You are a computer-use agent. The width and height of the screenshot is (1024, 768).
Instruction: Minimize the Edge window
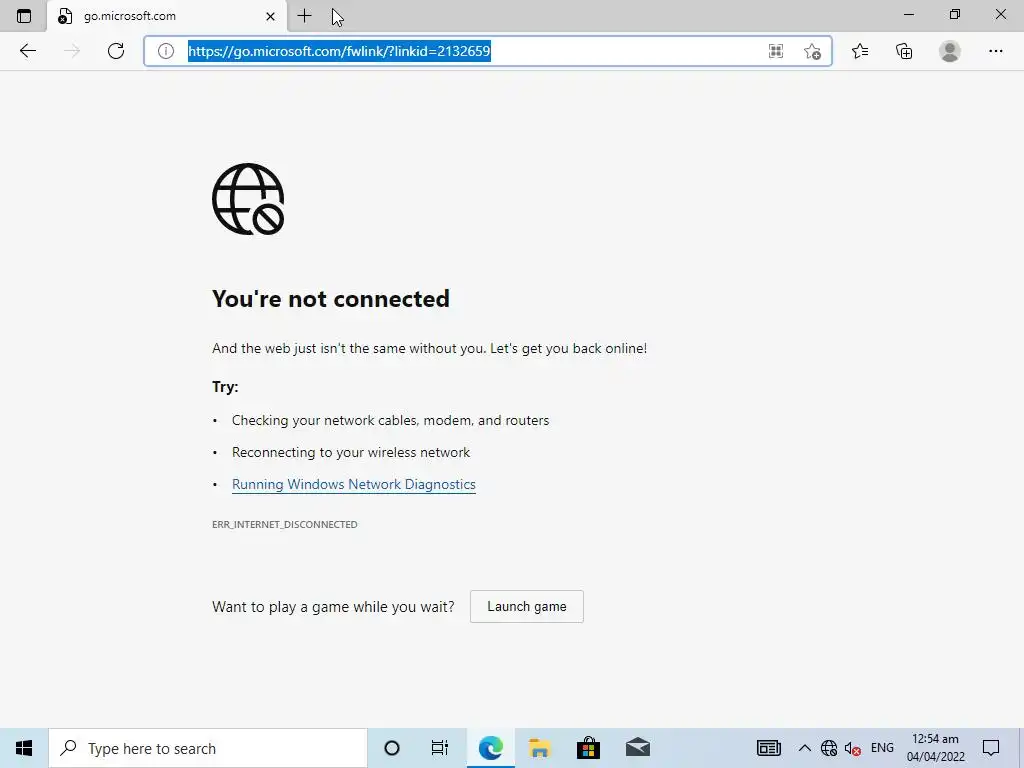909,14
